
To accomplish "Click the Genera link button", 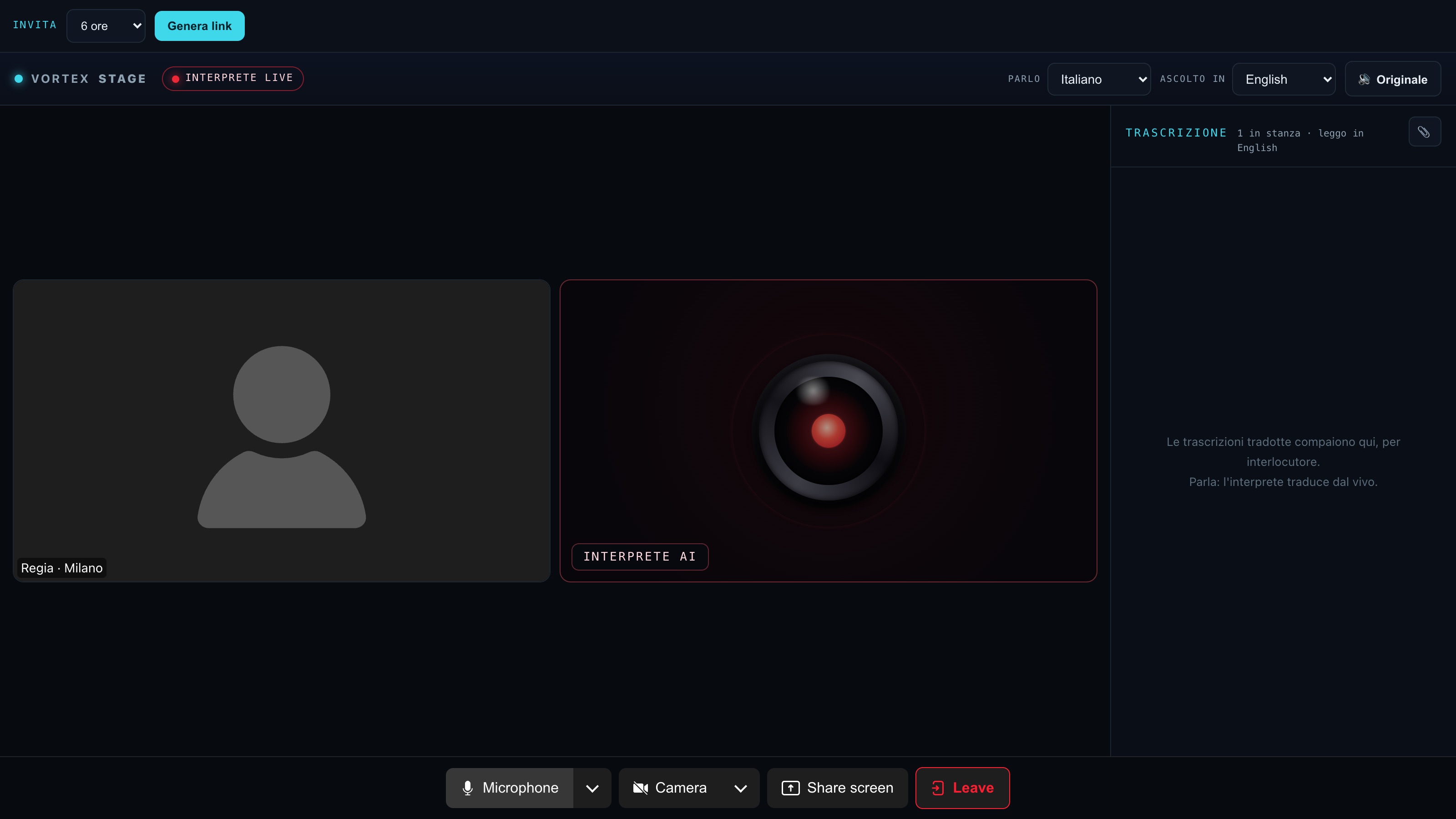I will pos(200,26).
